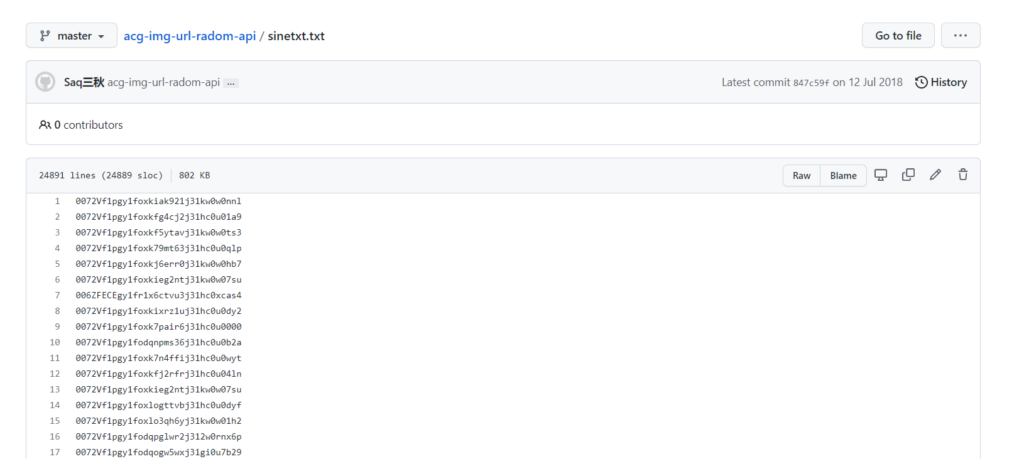Click the contributors people icon
Viewport: 1024px width, 459px height.
coord(44,125)
